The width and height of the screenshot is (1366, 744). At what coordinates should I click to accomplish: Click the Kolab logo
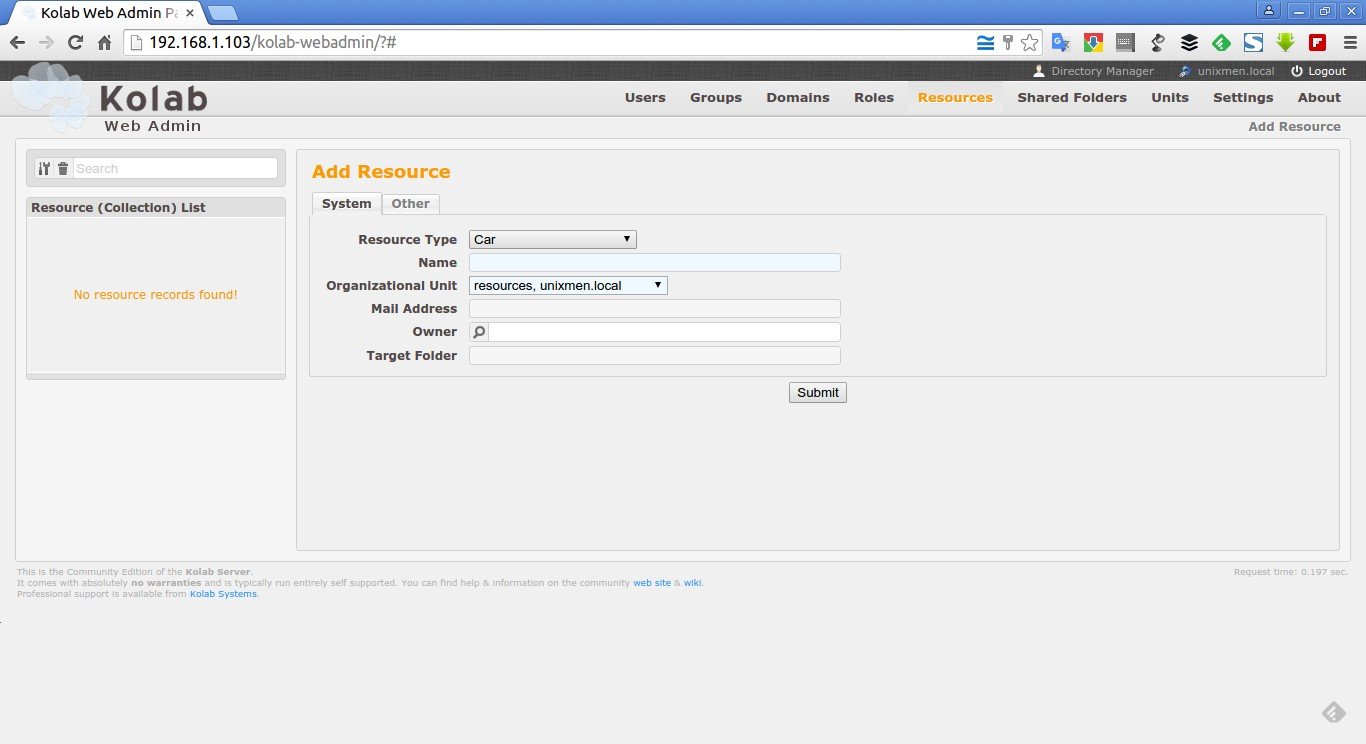coord(110,98)
